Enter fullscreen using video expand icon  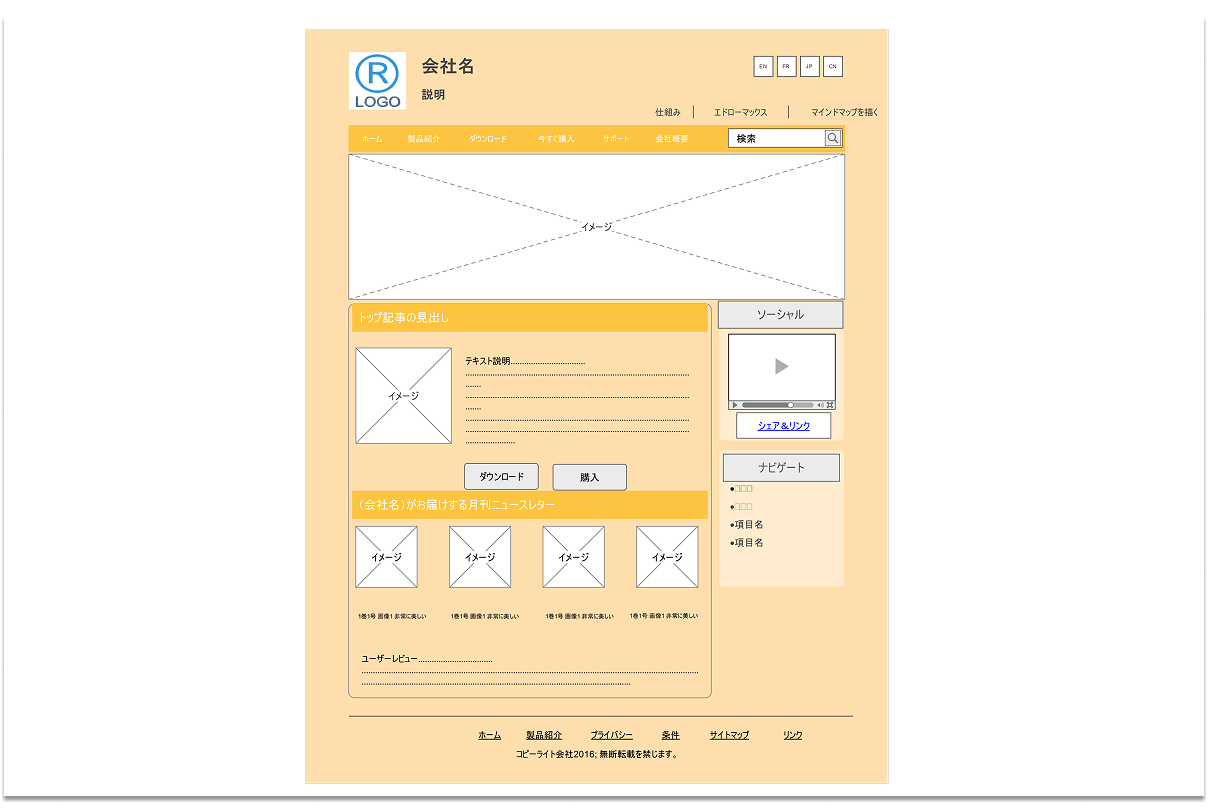[x=830, y=405]
